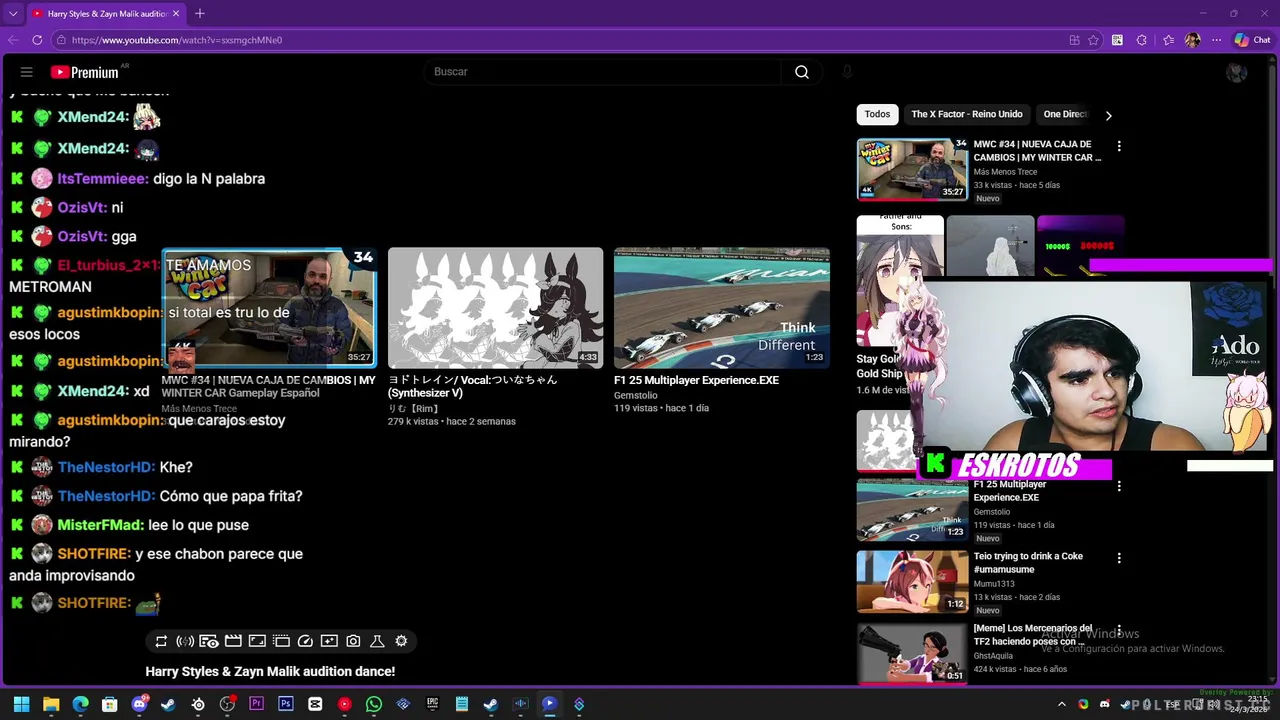
Task: Open the YouTube account avatar menu
Action: (1236, 72)
